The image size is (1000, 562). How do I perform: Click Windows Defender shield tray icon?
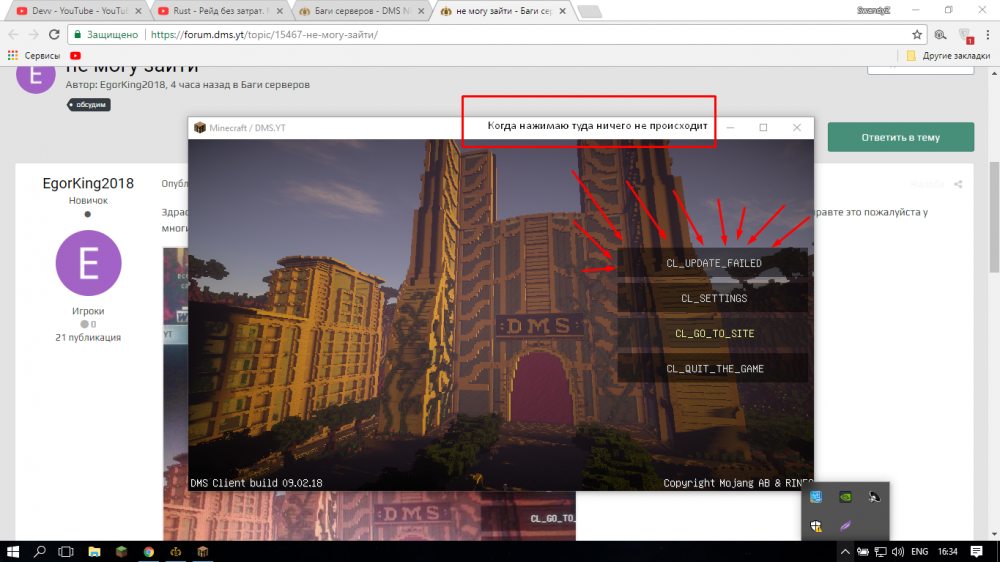(817, 525)
